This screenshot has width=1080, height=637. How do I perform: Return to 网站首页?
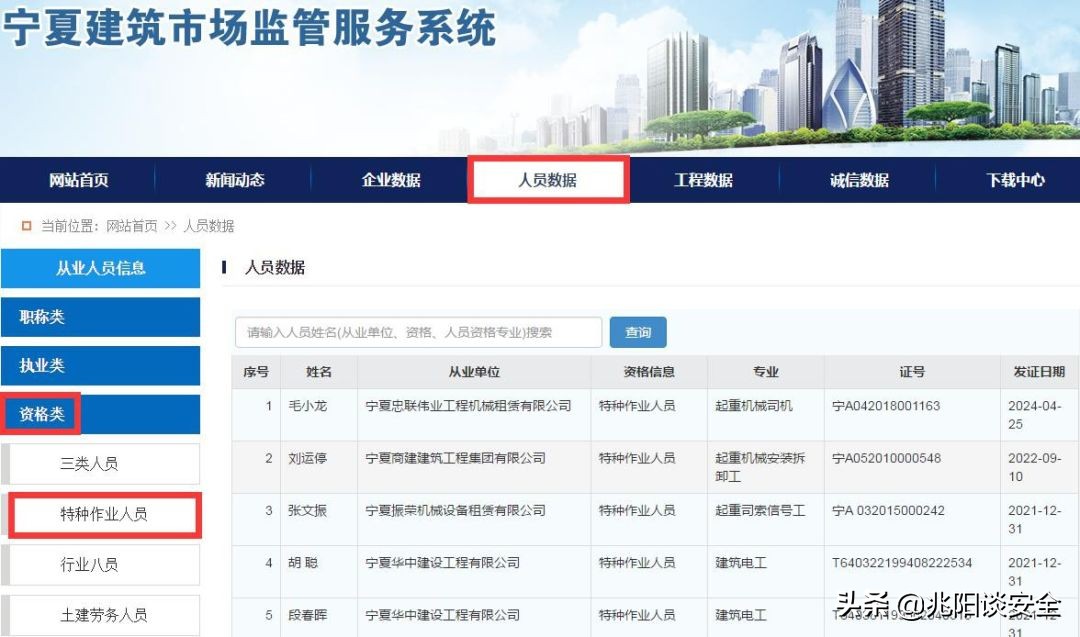pyautogui.click(x=80, y=180)
